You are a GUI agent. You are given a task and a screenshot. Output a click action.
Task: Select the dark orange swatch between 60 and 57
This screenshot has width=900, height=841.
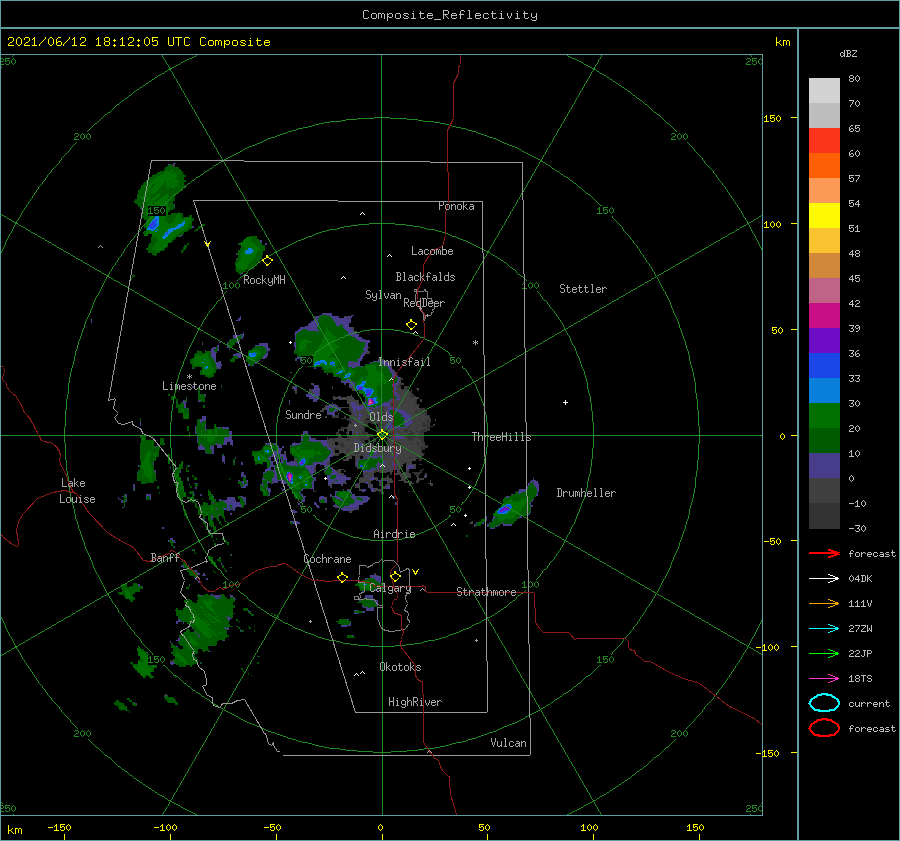(824, 166)
